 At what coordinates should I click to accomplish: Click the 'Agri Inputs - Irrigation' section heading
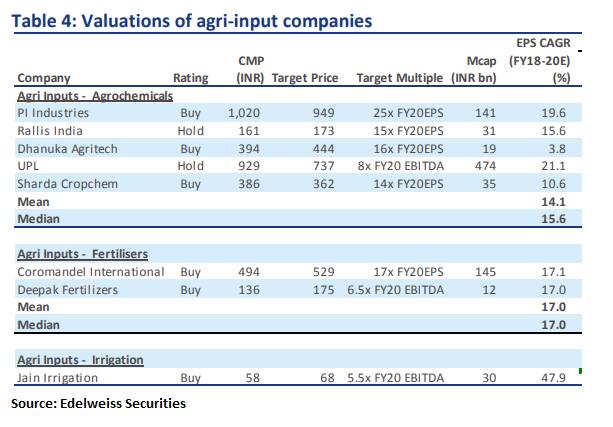[x=81, y=359]
